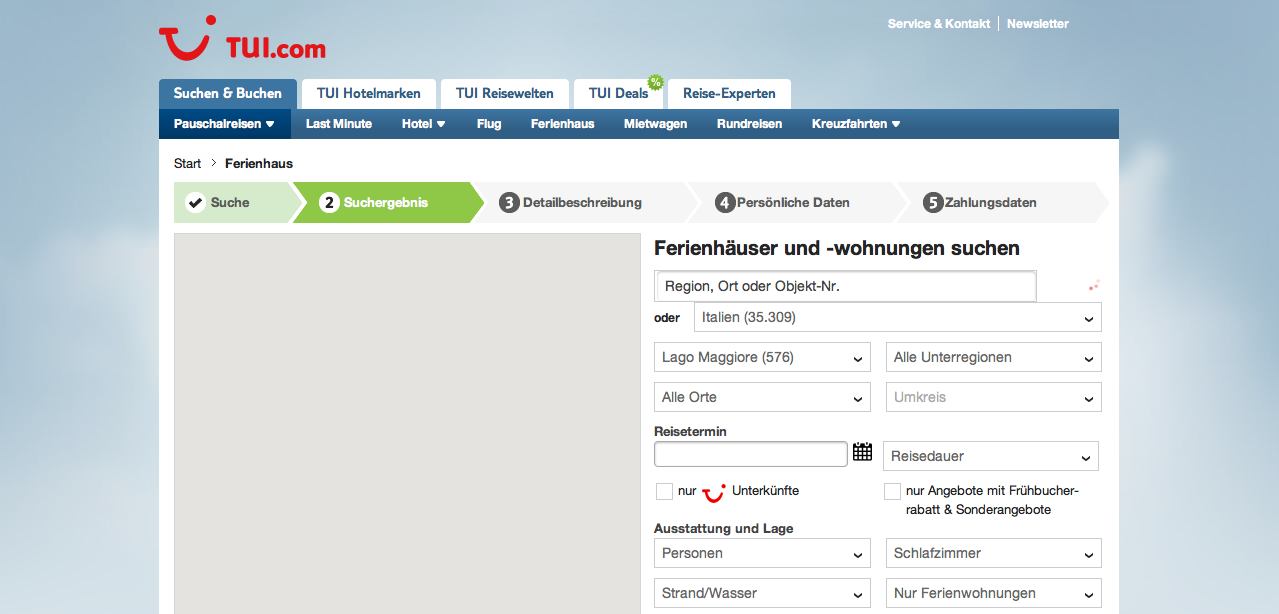
Task: Open the Last Minute menu item
Action: 339,124
